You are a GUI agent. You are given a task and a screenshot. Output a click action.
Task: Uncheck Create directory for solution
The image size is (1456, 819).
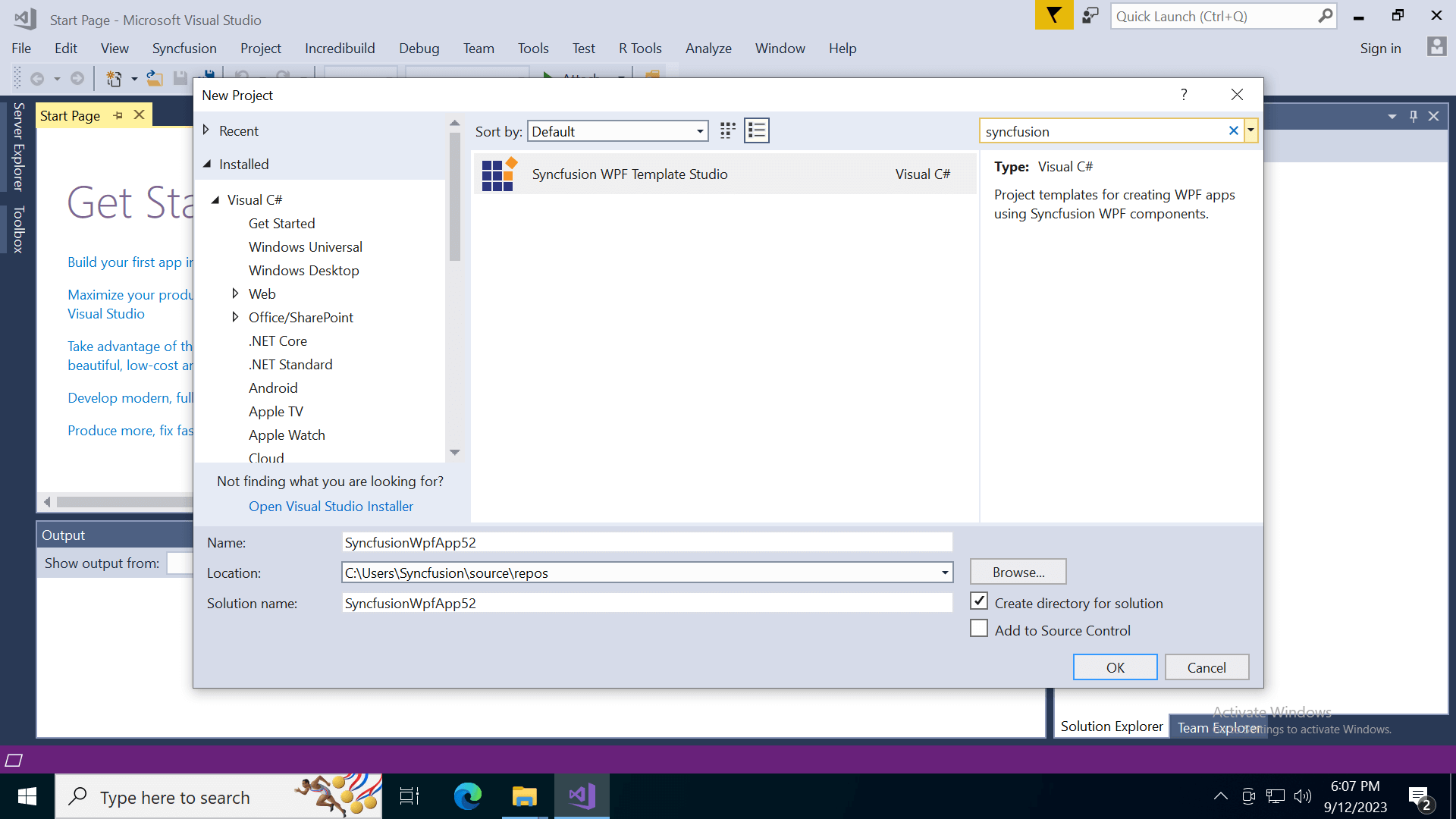[x=979, y=601]
